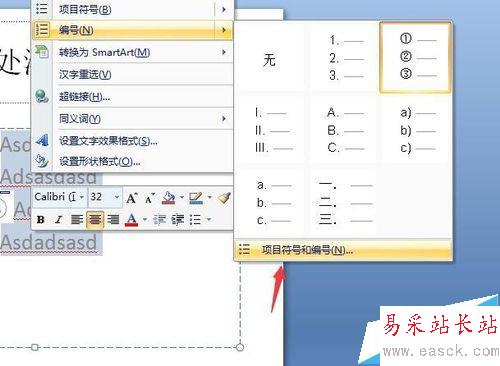Toggle bold formatting in mini toolbar
The width and height of the screenshot is (500, 366).
click(41, 220)
